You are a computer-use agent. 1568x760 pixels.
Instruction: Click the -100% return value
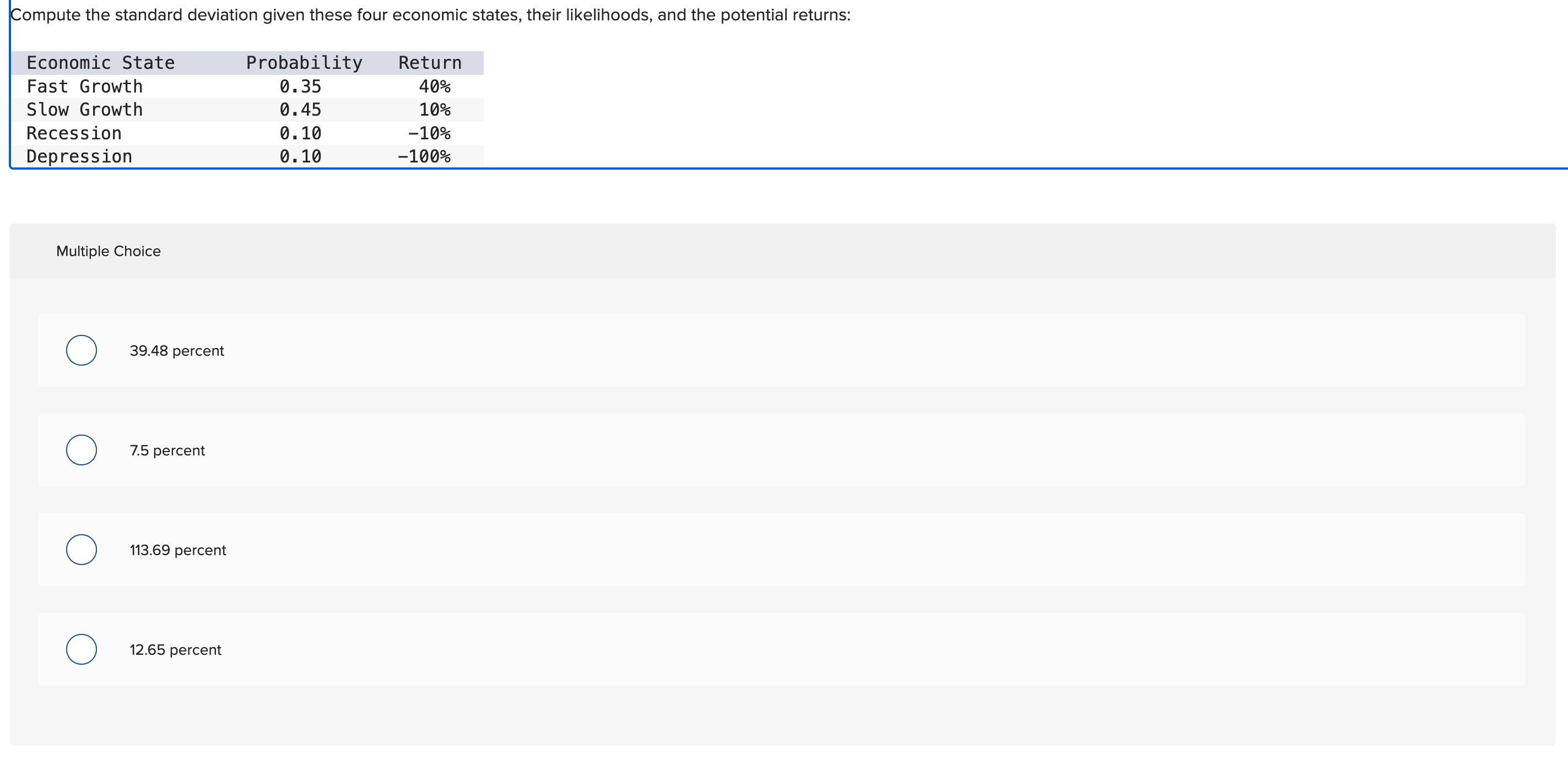(x=424, y=156)
